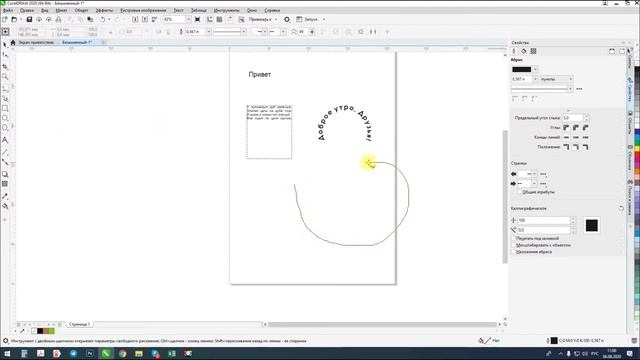Select the round Corners option
640x360 pixels.
click(x=576, y=128)
